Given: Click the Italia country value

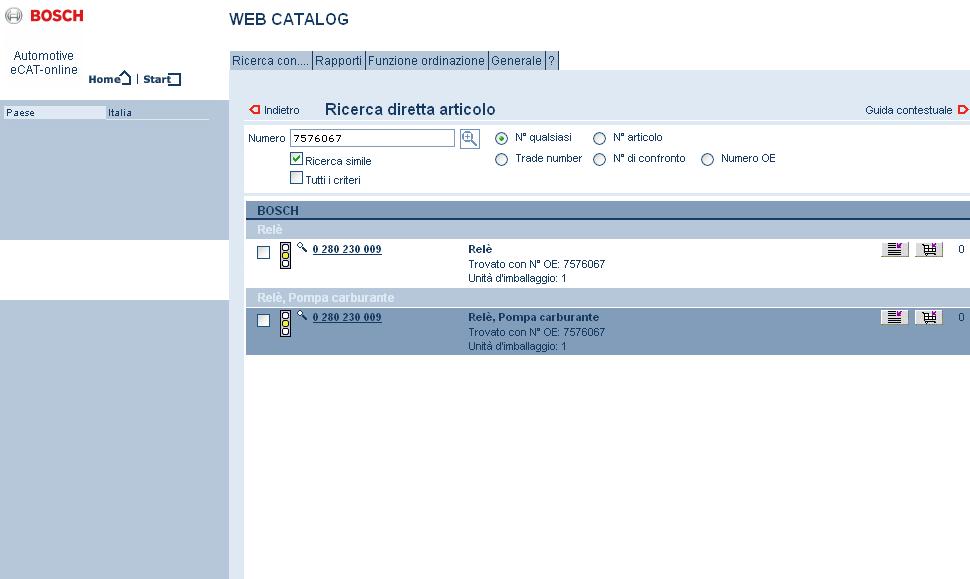Looking at the screenshot, I should (x=120, y=113).
